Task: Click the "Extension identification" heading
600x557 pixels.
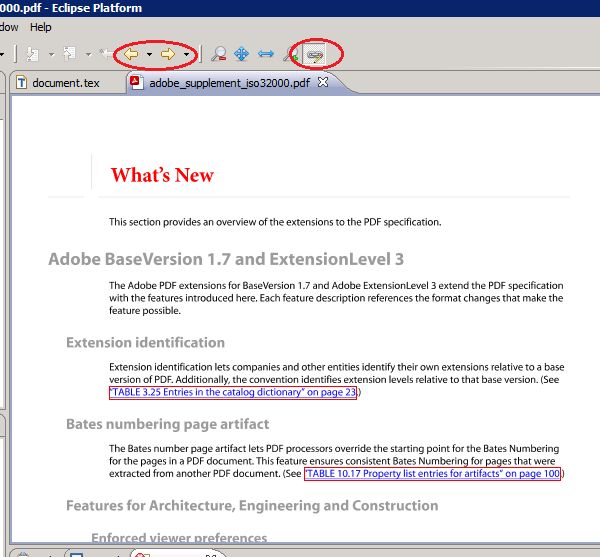Action: (145, 342)
